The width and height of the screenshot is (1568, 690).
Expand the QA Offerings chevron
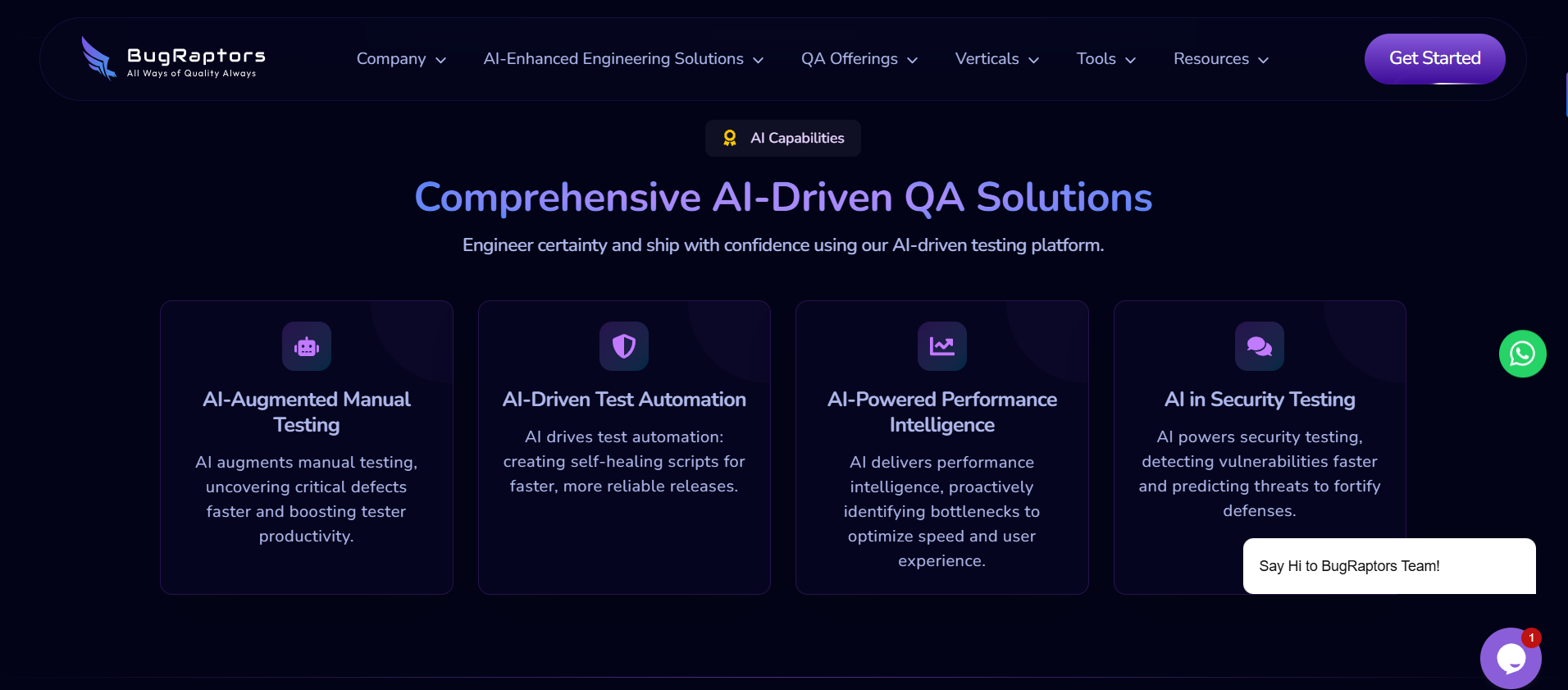913,60
